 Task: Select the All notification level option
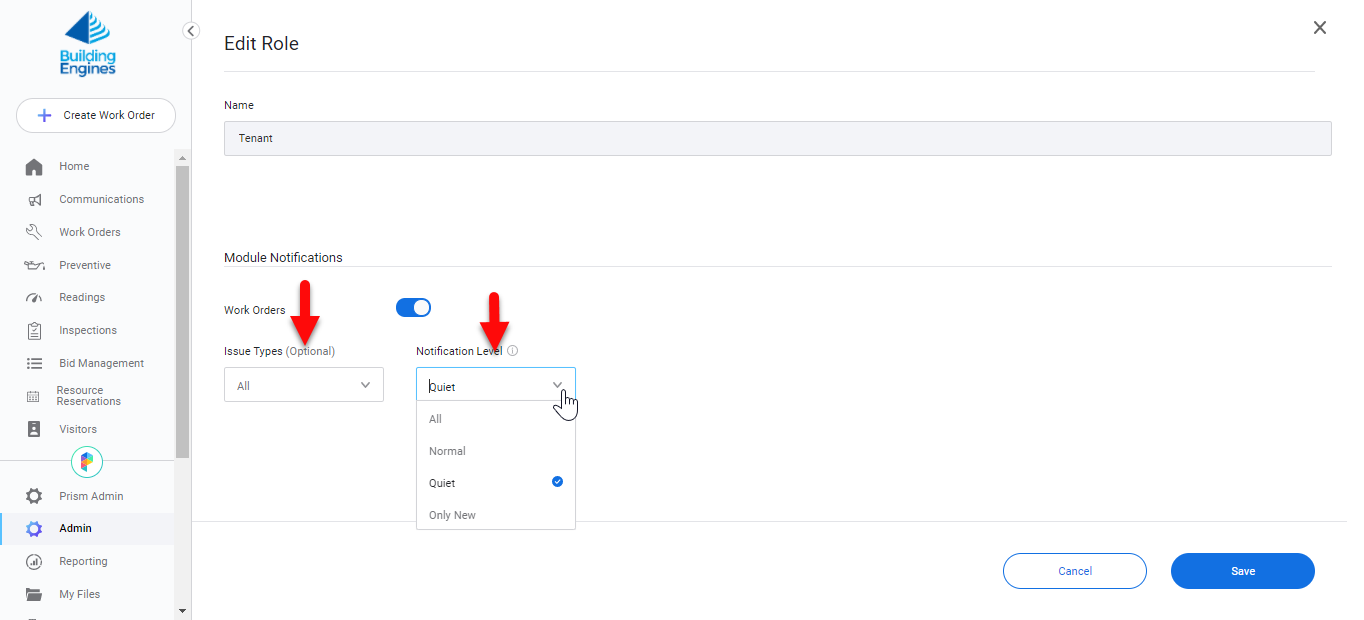point(496,419)
